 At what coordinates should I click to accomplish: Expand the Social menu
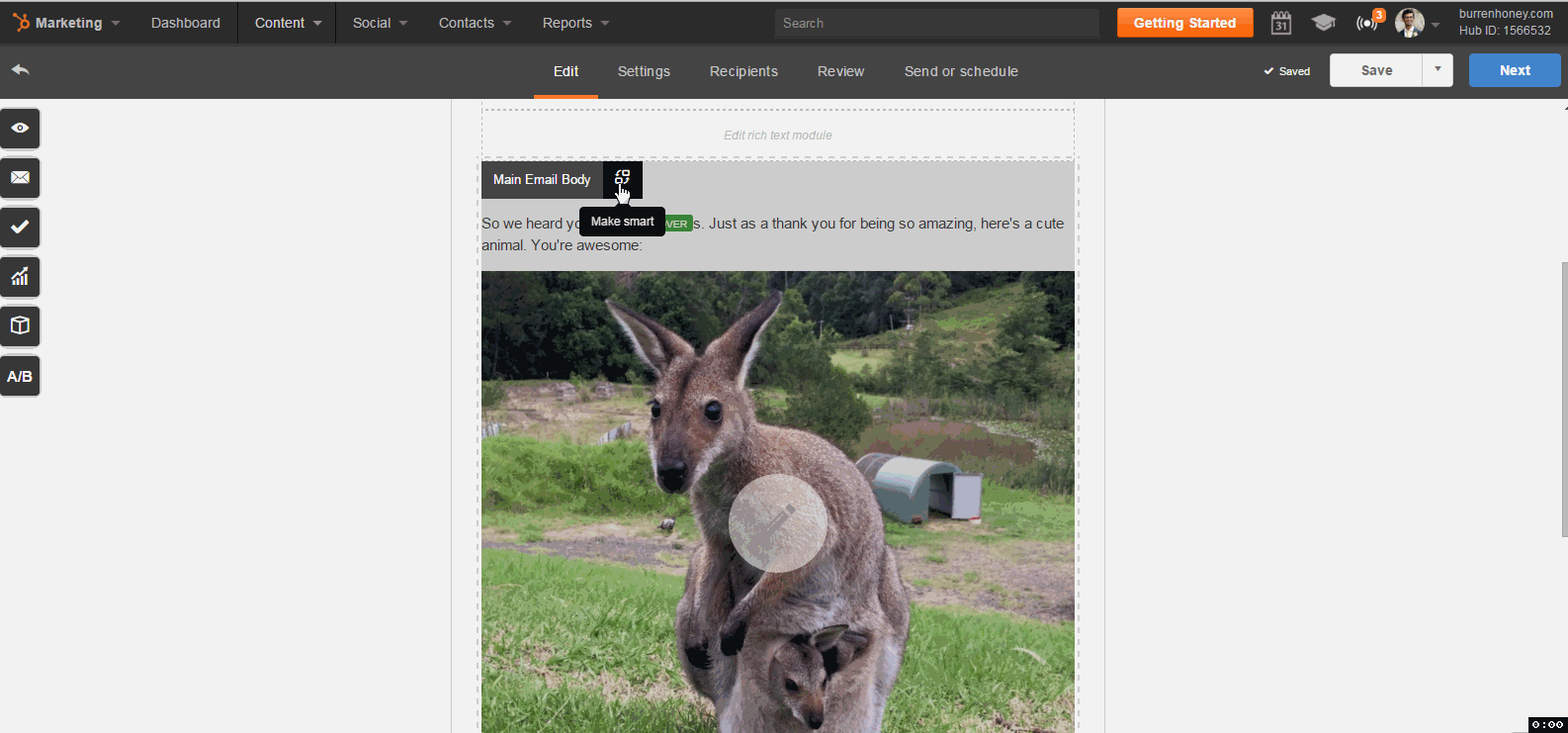(x=380, y=23)
